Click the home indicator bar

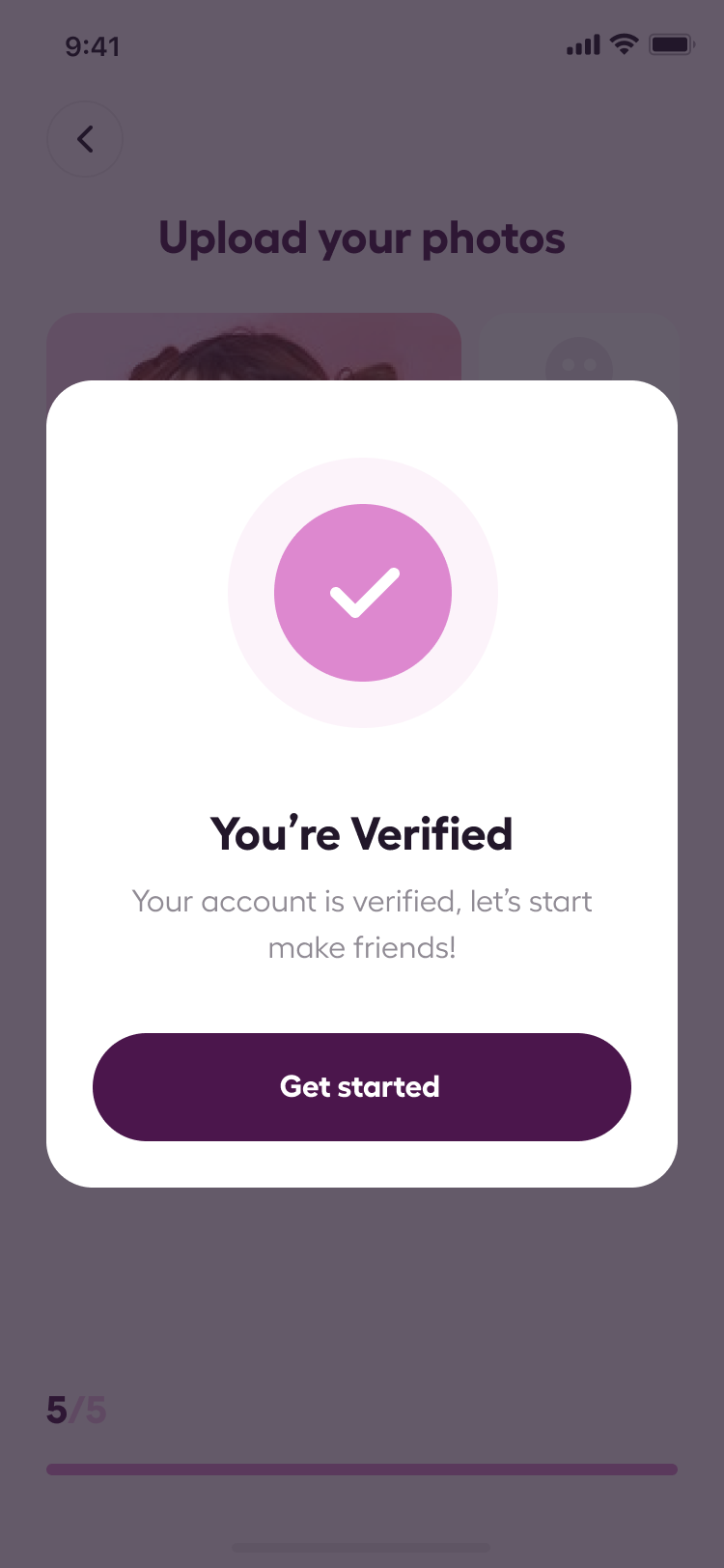click(362, 1548)
